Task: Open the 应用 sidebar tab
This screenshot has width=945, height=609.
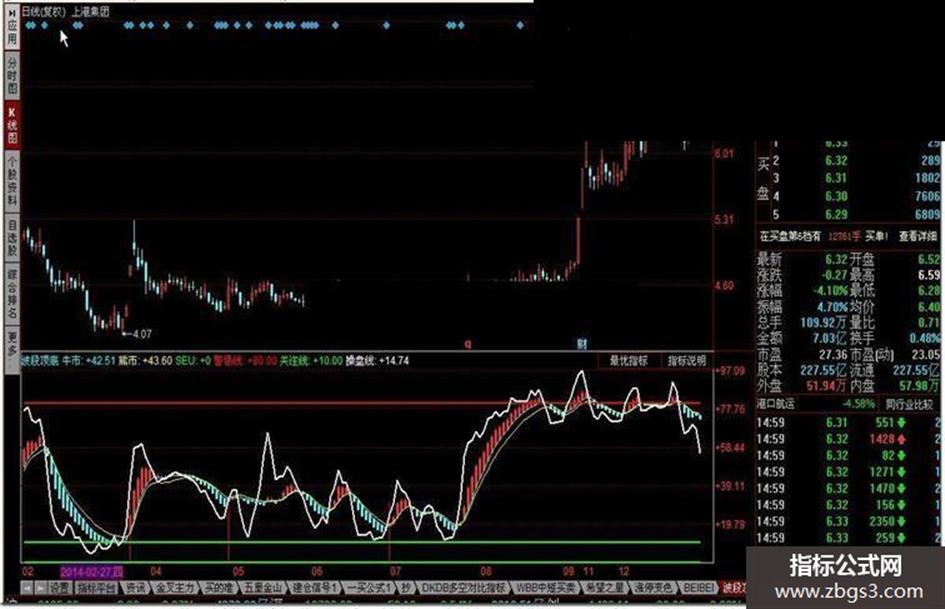Action: pos(11,28)
